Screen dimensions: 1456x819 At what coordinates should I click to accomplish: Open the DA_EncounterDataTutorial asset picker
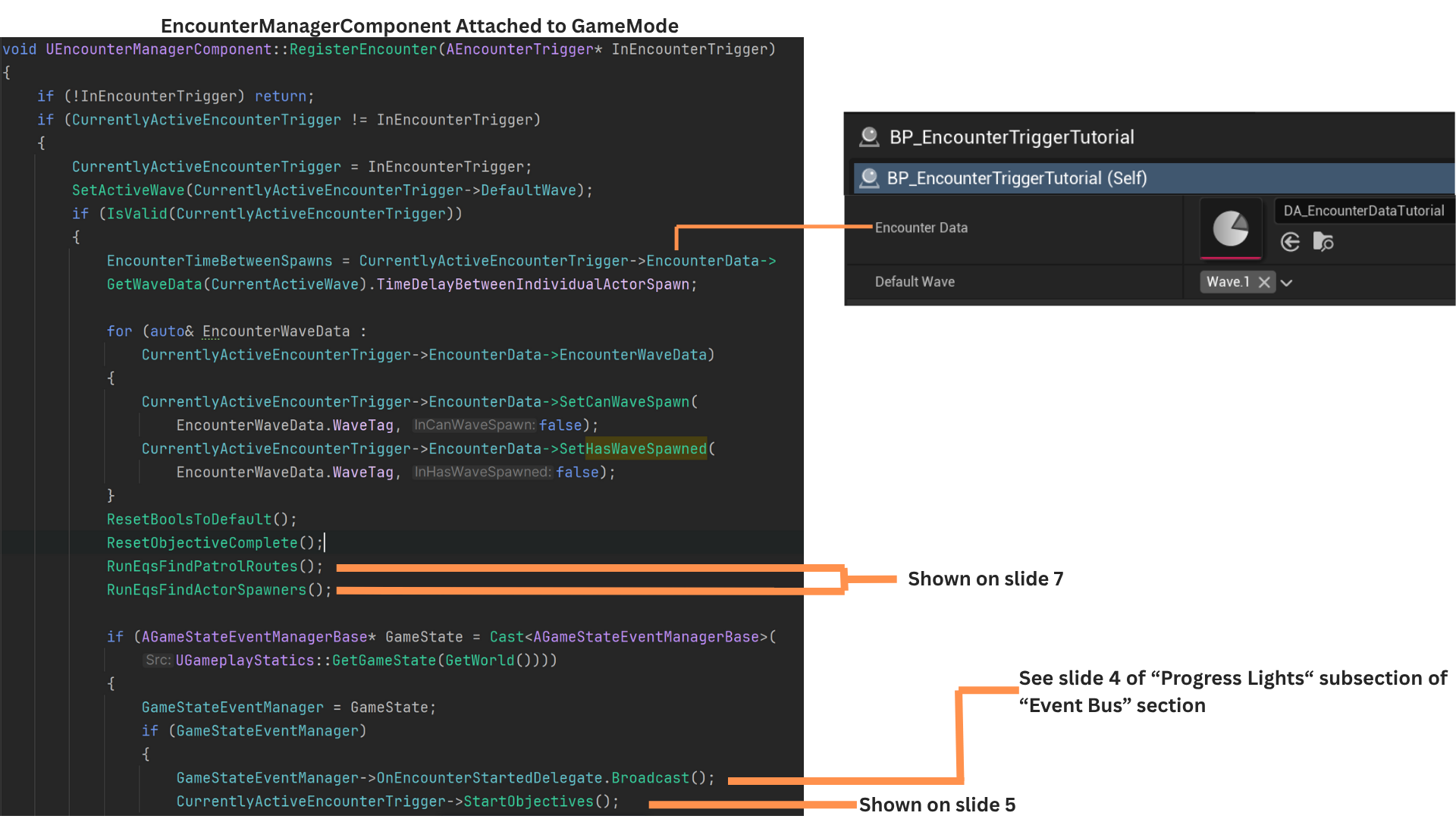pos(1363,211)
